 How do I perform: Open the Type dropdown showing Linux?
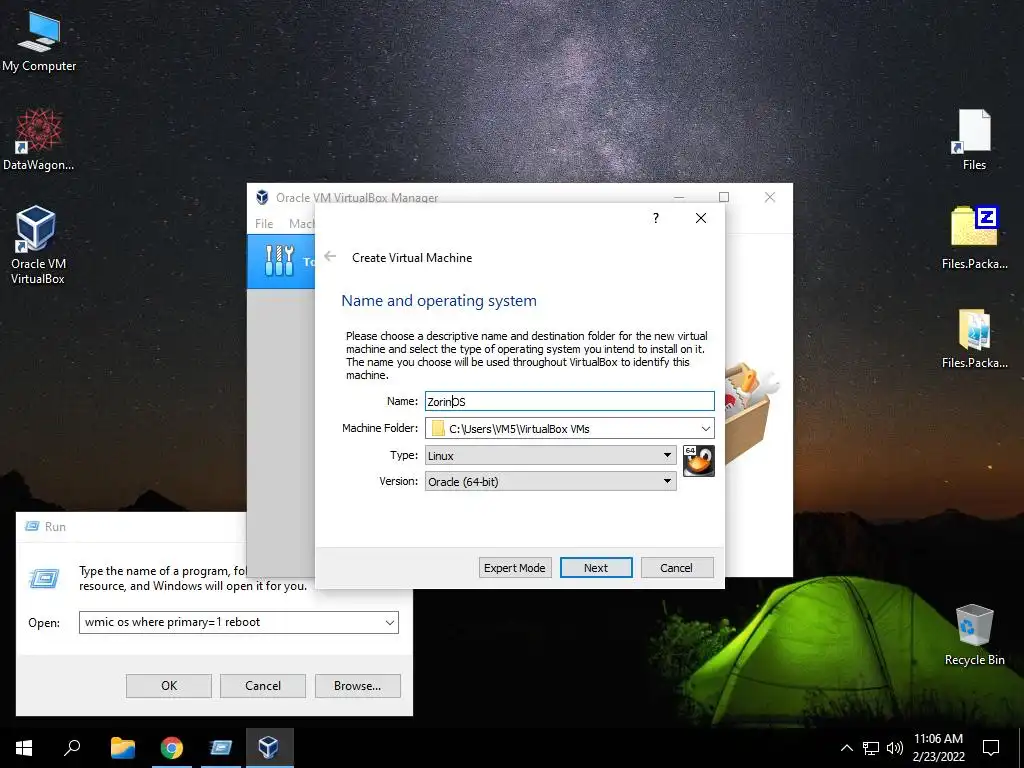tap(551, 455)
